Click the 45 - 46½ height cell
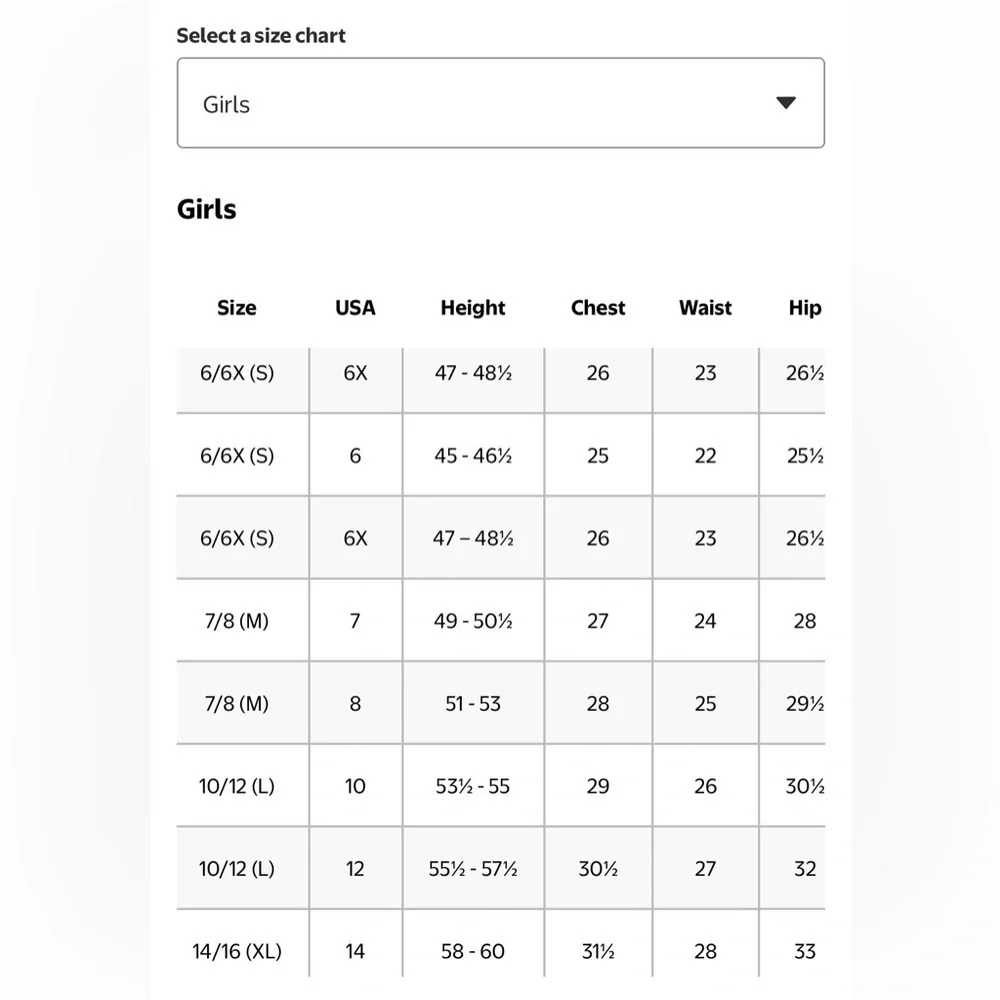 (473, 455)
